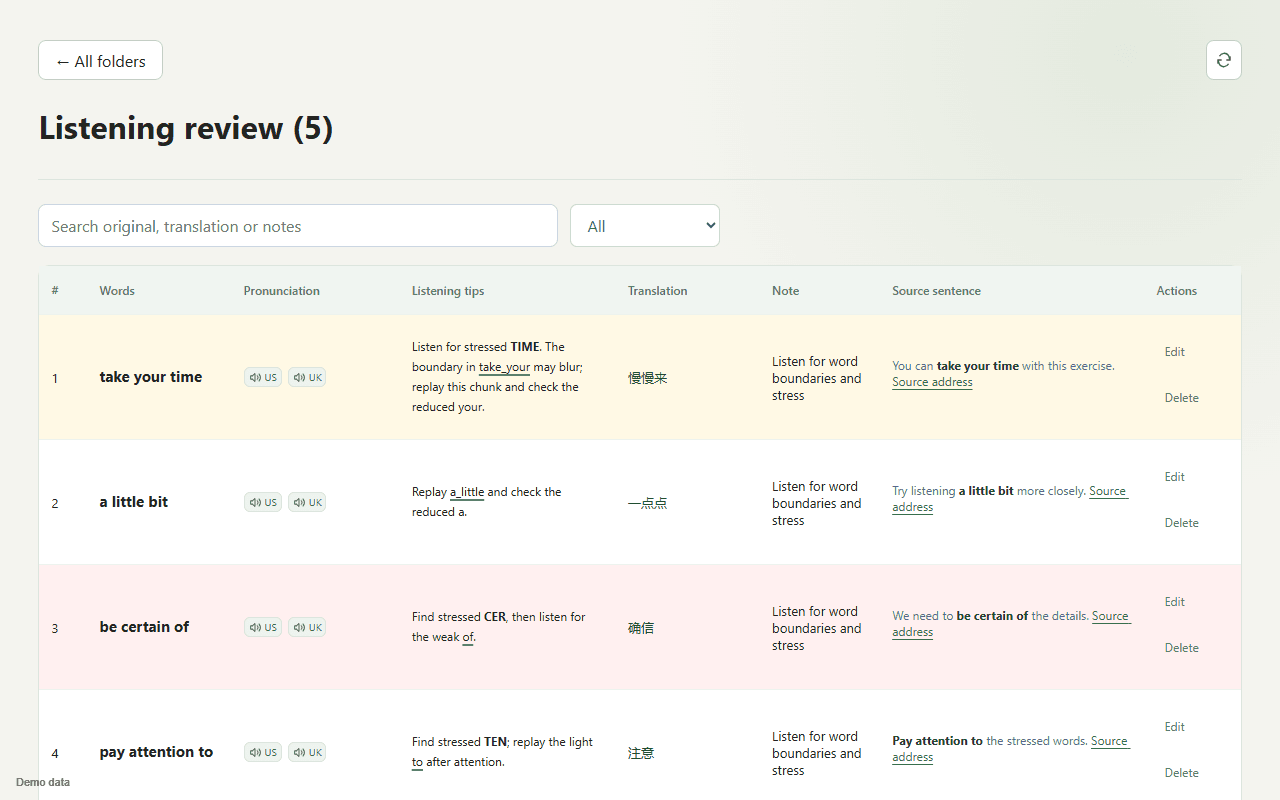
Task: Click the Pronunciation column header
Action: (x=282, y=291)
